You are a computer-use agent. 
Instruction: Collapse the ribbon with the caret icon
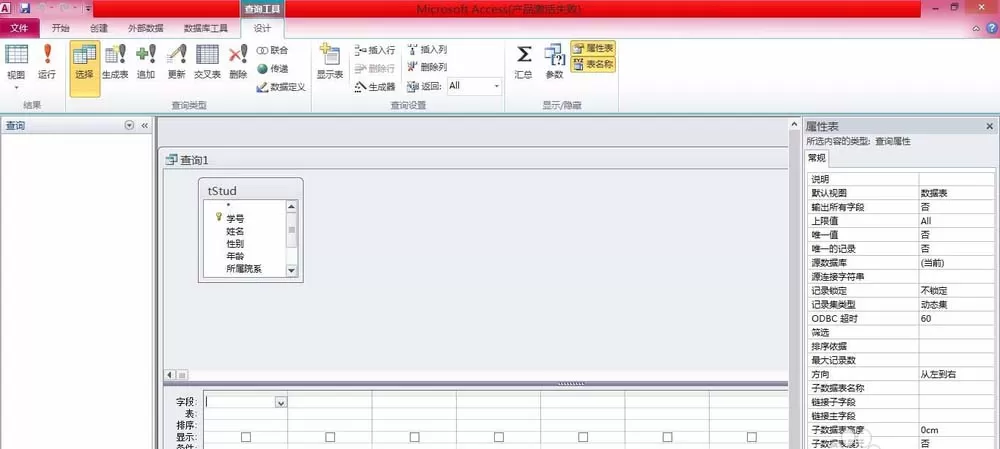[x=976, y=29]
